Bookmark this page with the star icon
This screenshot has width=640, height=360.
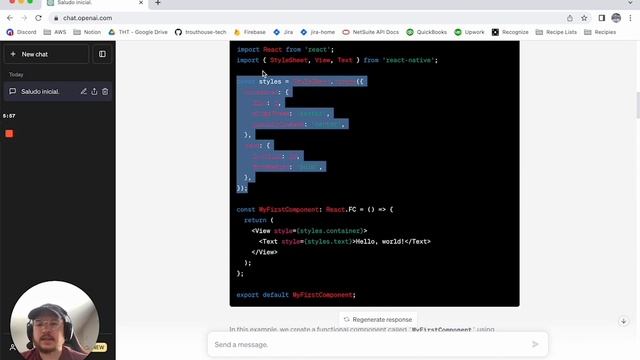[584, 18]
